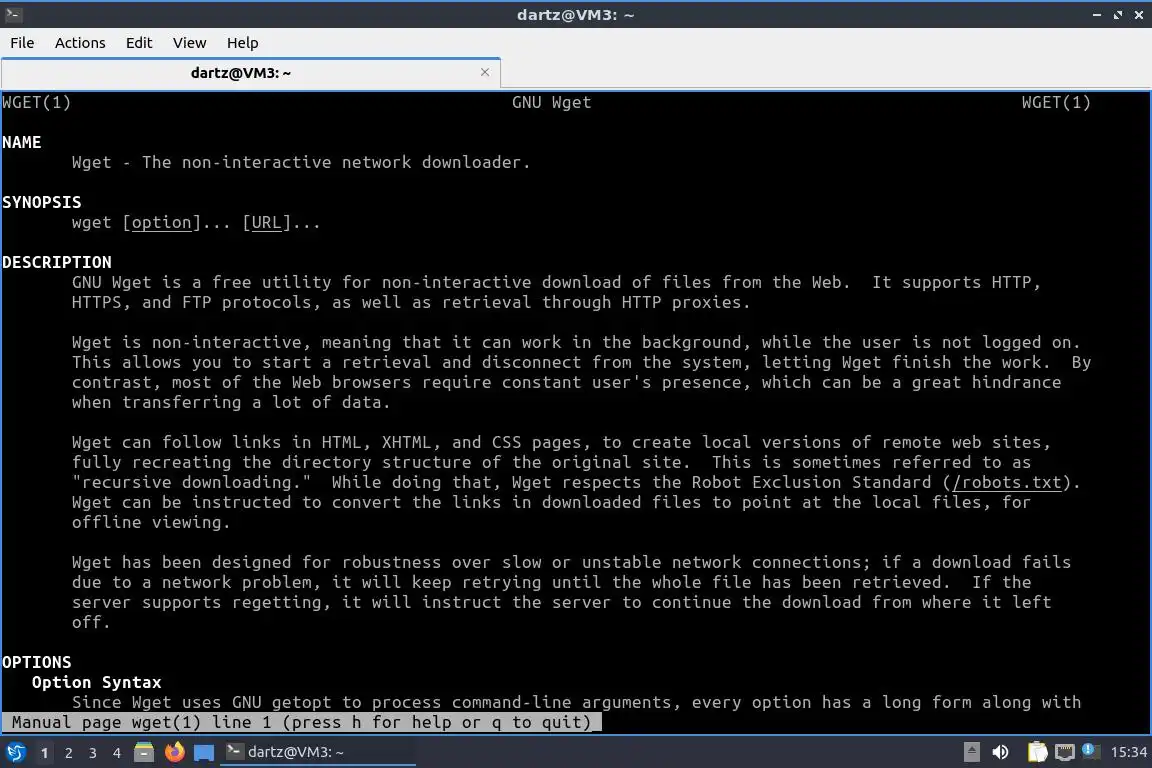Open the Lubuntu start menu
The width and height of the screenshot is (1152, 768).
click(16, 753)
